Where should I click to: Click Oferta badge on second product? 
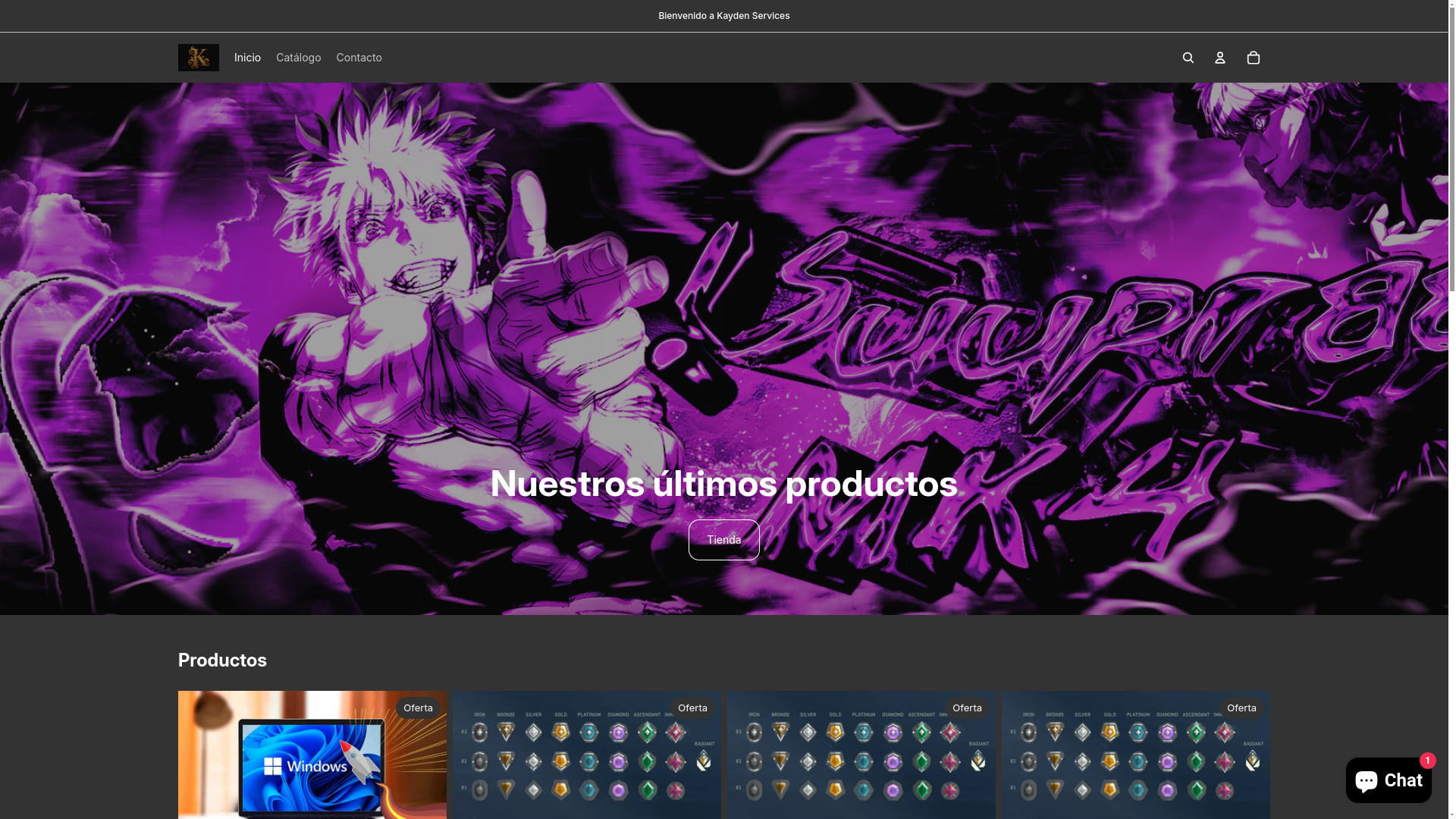click(x=692, y=708)
